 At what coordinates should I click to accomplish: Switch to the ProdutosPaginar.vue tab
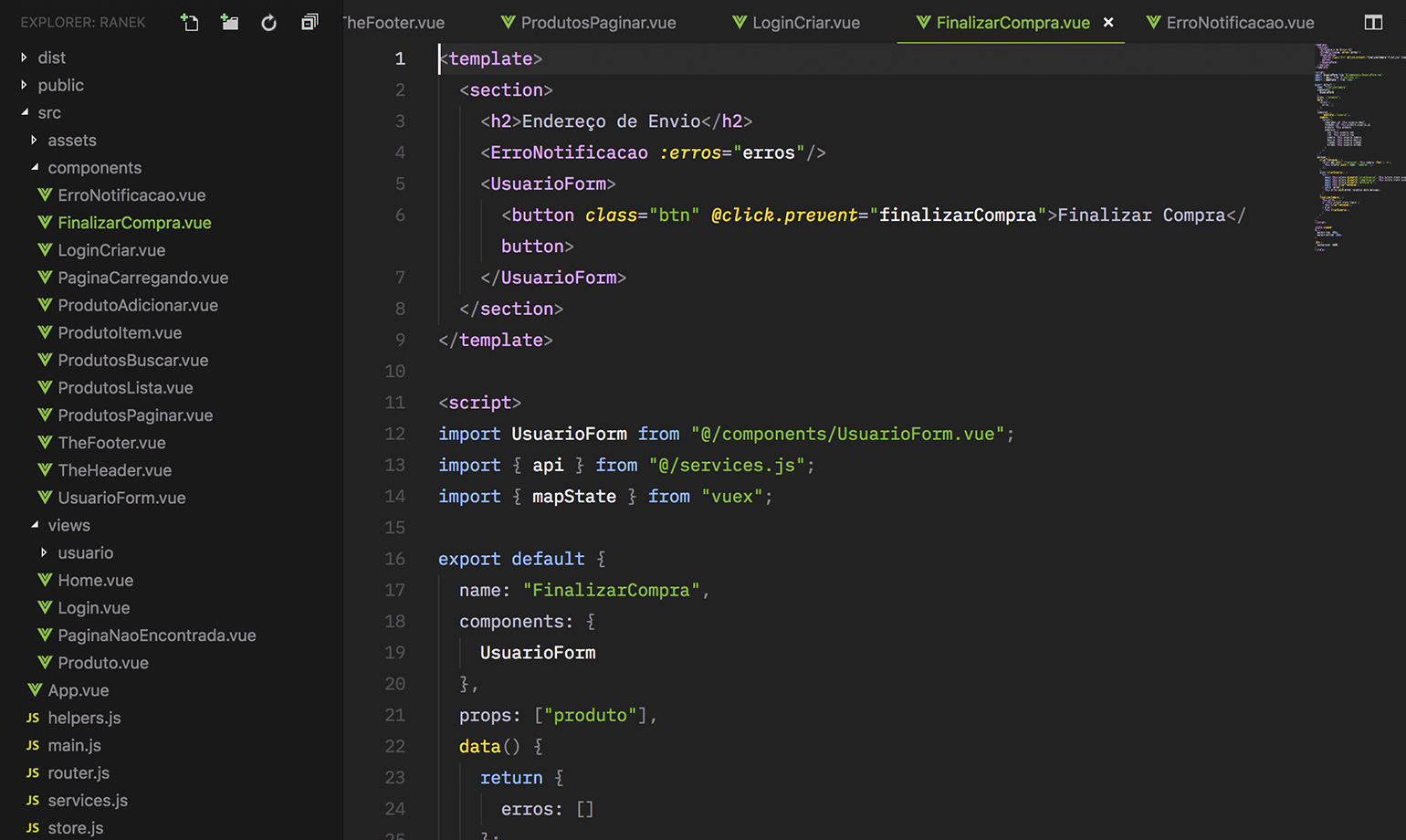pyautogui.click(x=589, y=23)
